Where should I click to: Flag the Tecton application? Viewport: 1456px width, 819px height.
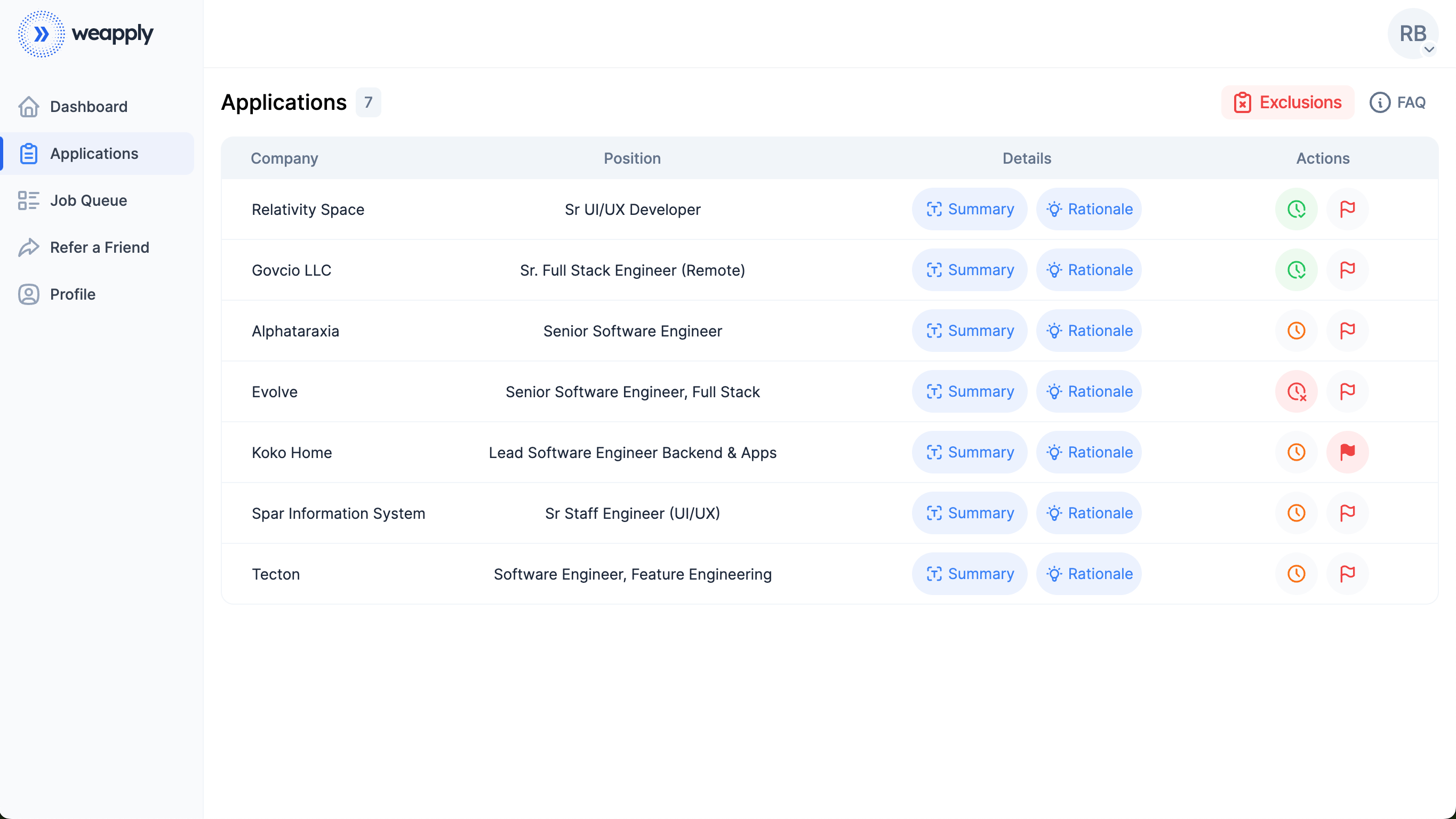[1347, 574]
